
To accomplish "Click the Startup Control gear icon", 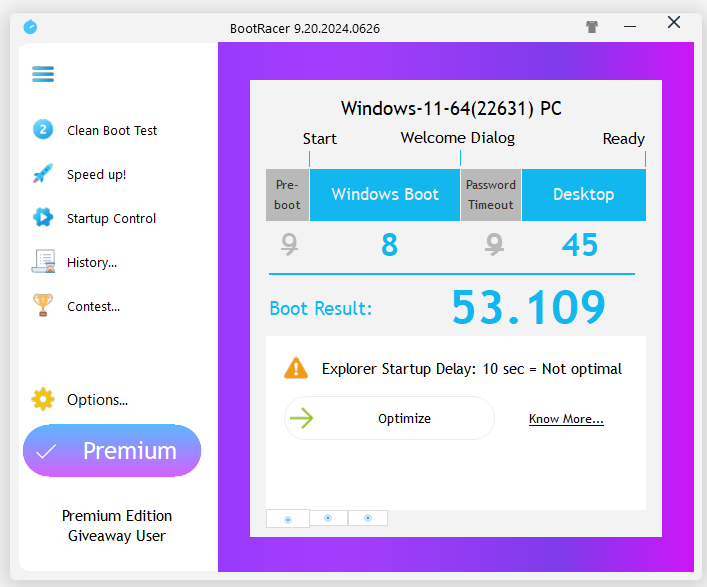I will [43, 217].
